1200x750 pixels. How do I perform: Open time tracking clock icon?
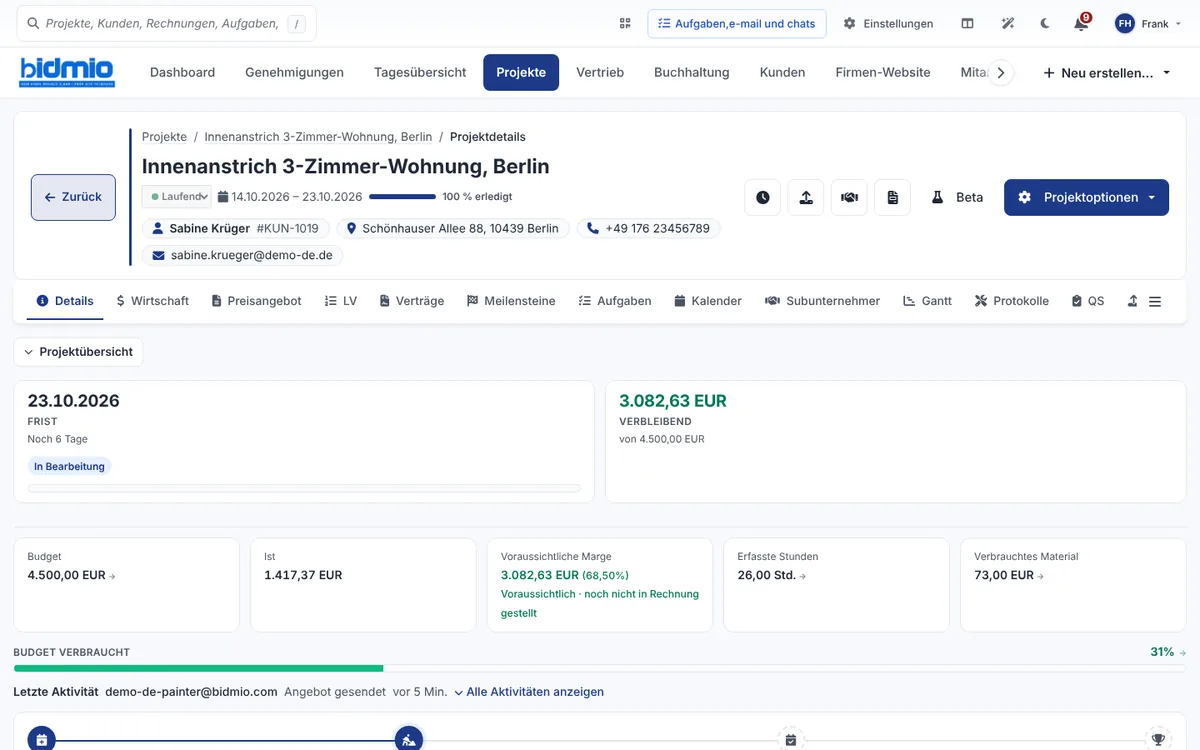[763, 197]
